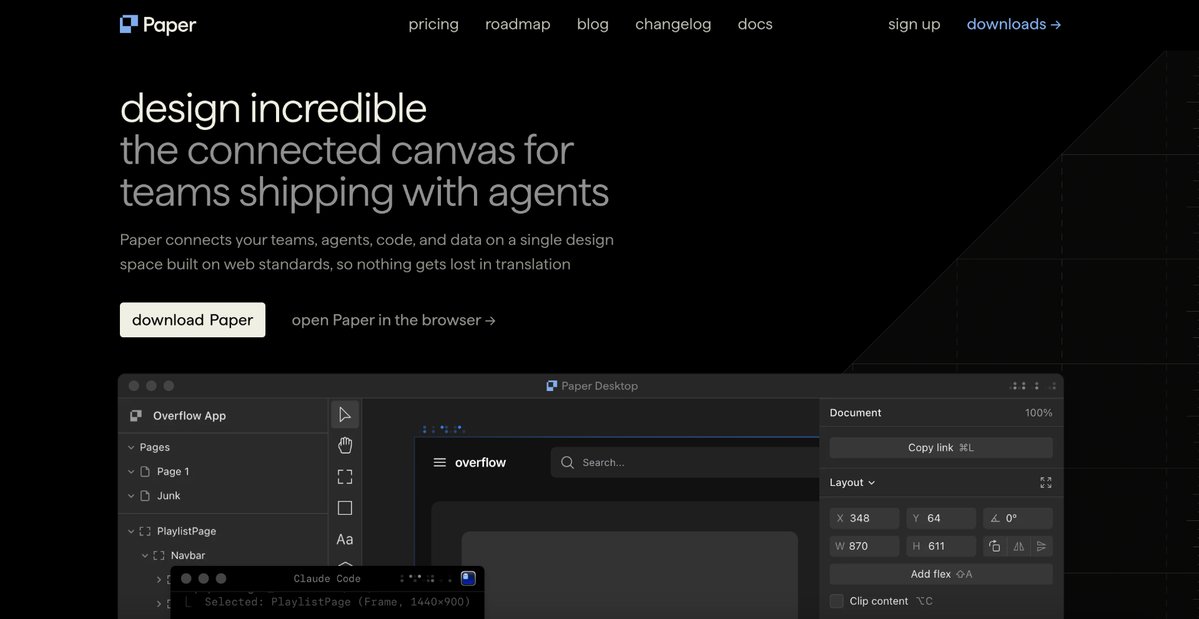This screenshot has height=619, width=1199.
Task: Collapse the Navbar layer
Action: tap(145, 554)
